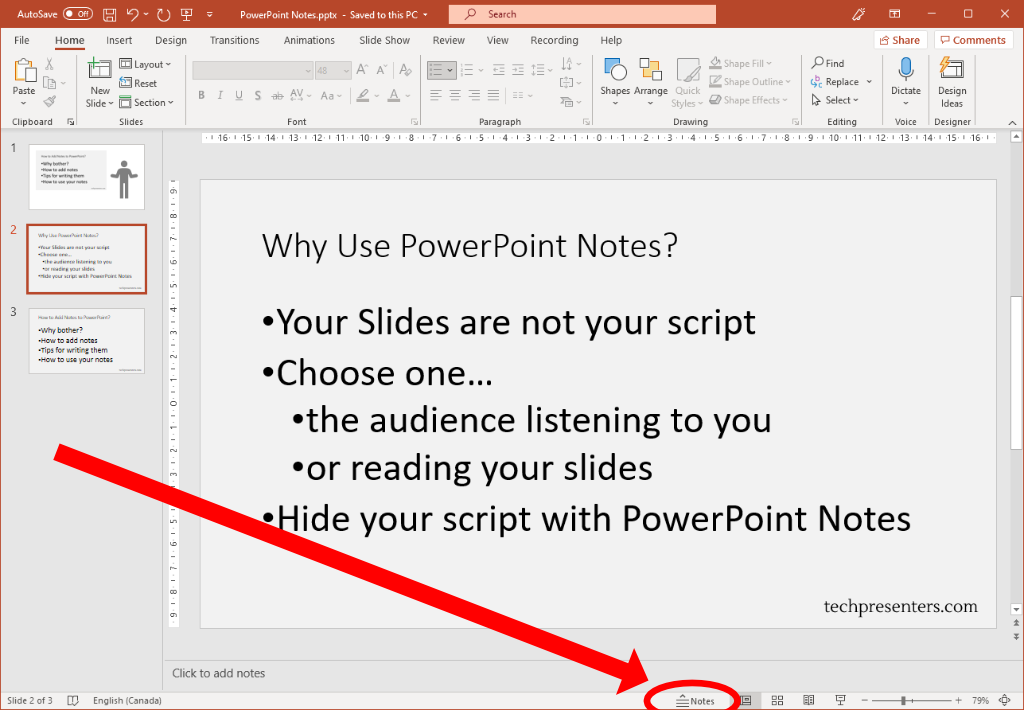
Task: Add a New Slide
Action: click(x=99, y=84)
